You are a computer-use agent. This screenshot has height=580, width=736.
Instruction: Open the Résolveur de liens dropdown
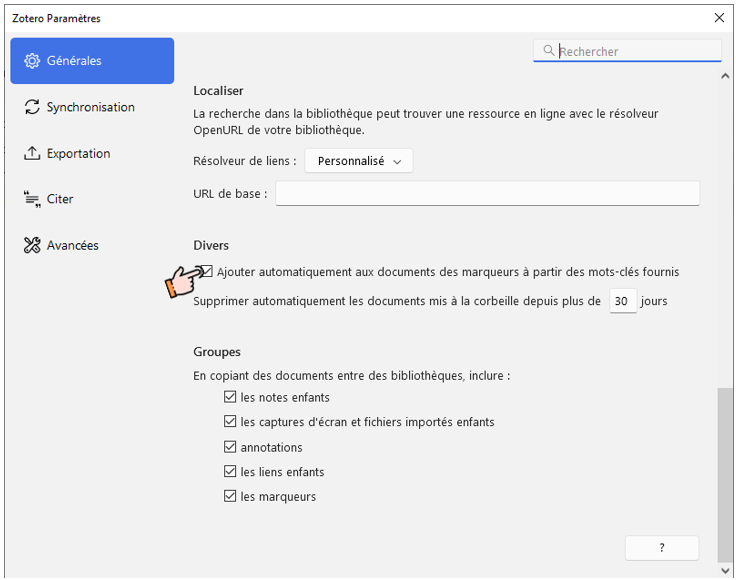[359, 161]
